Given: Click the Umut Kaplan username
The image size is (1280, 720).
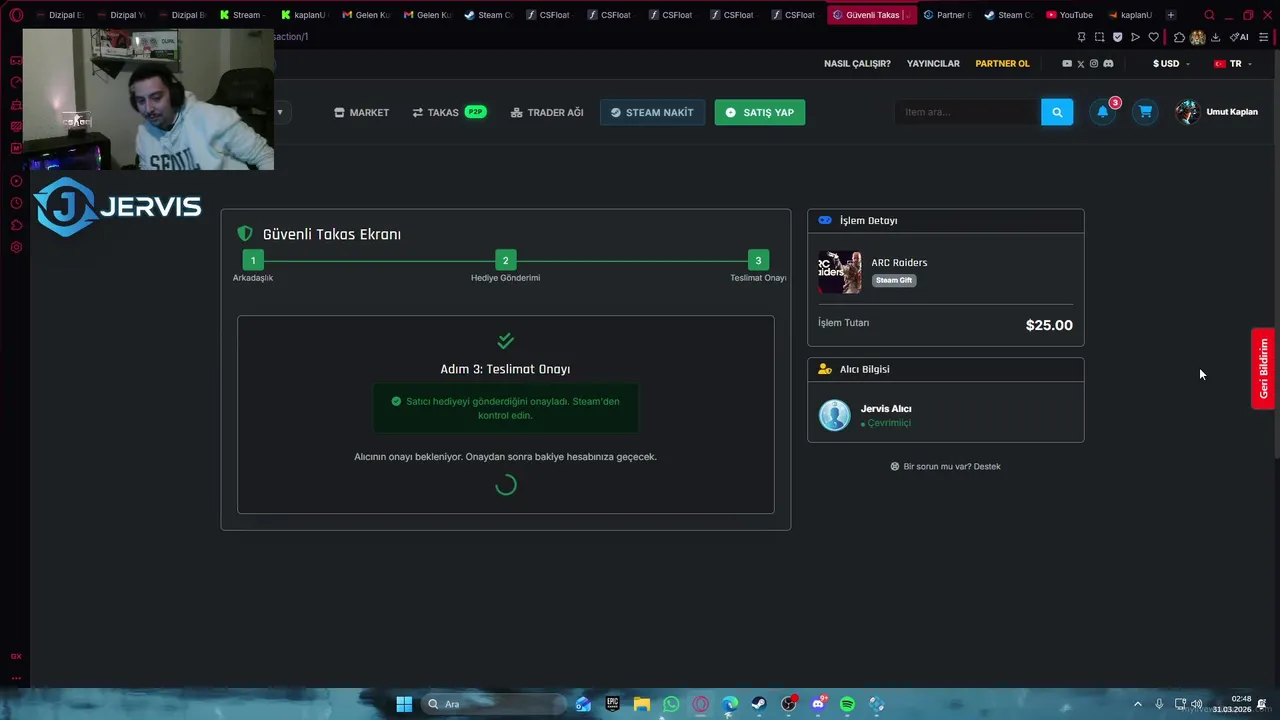Looking at the screenshot, I should pyautogui.click(x=1232, y=112).
